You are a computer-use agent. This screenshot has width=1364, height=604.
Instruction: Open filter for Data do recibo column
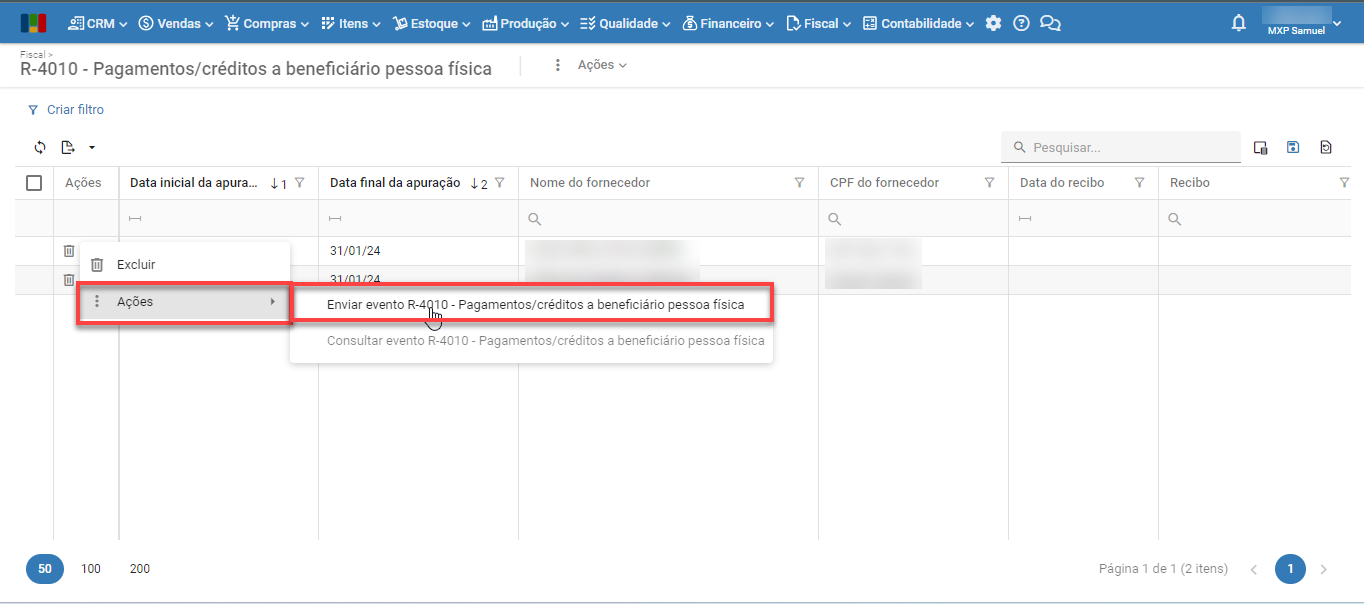pos(1139,183)
